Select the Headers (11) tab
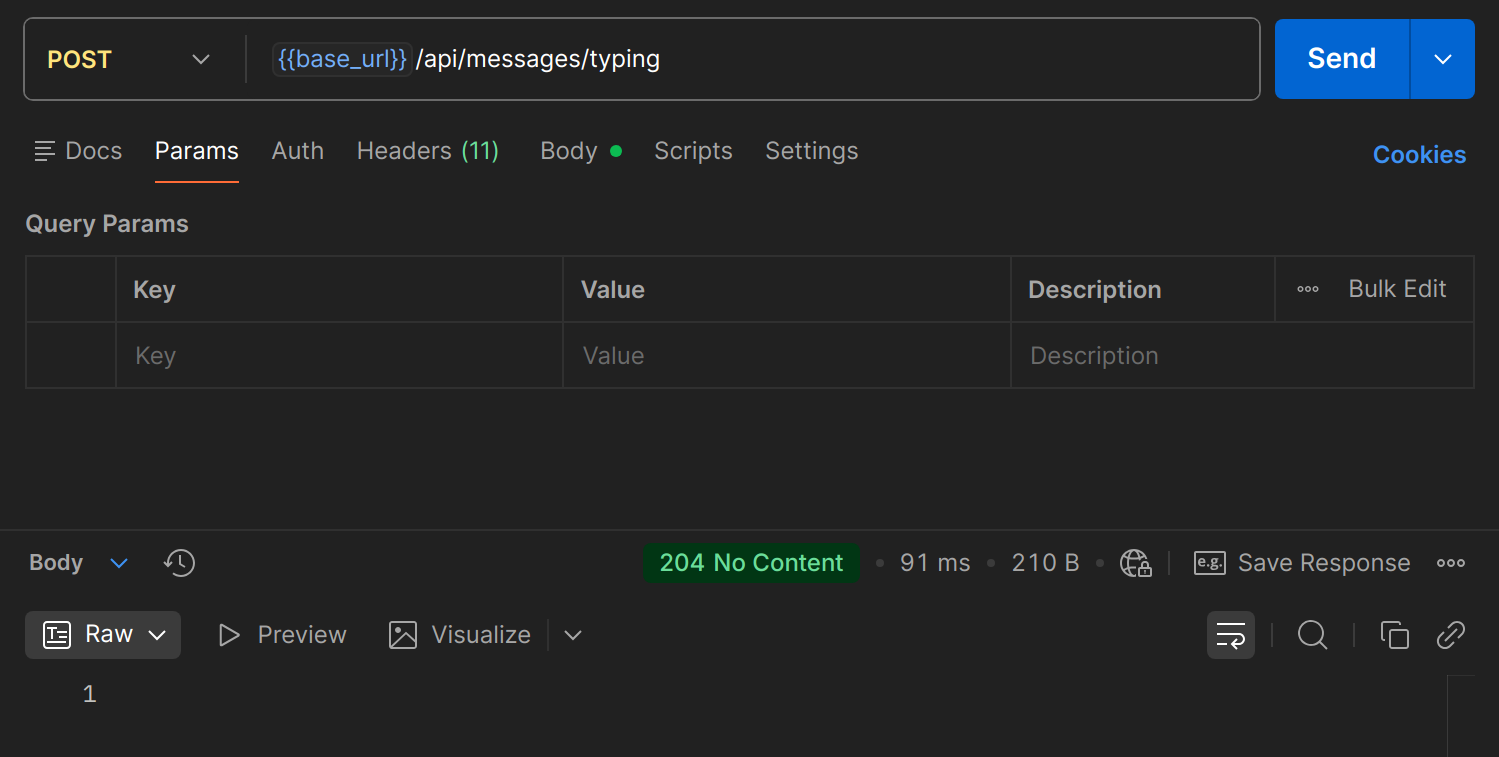Viewport: 1499px width, 757px height. [x=428, y=151]
